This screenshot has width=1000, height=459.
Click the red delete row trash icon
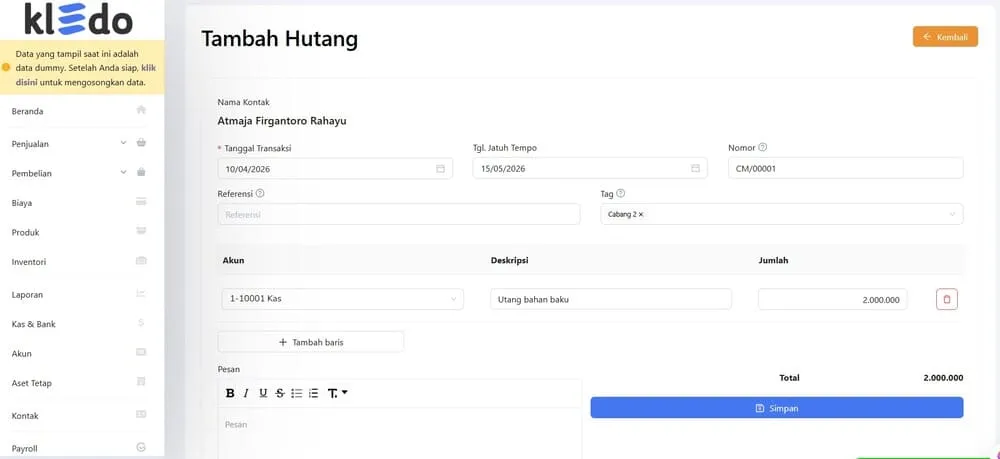(946, 299)
